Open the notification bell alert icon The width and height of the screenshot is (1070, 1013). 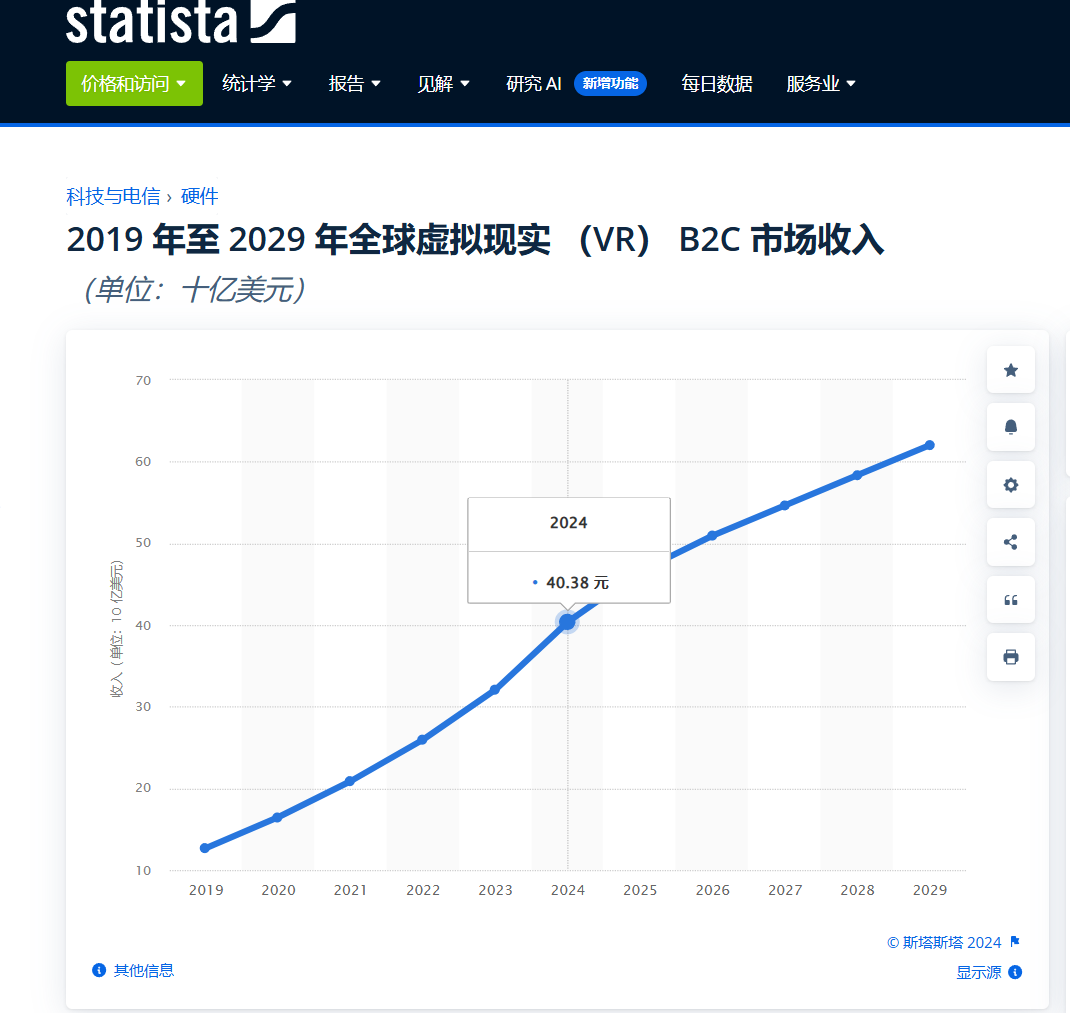[x=1010, y=427]
